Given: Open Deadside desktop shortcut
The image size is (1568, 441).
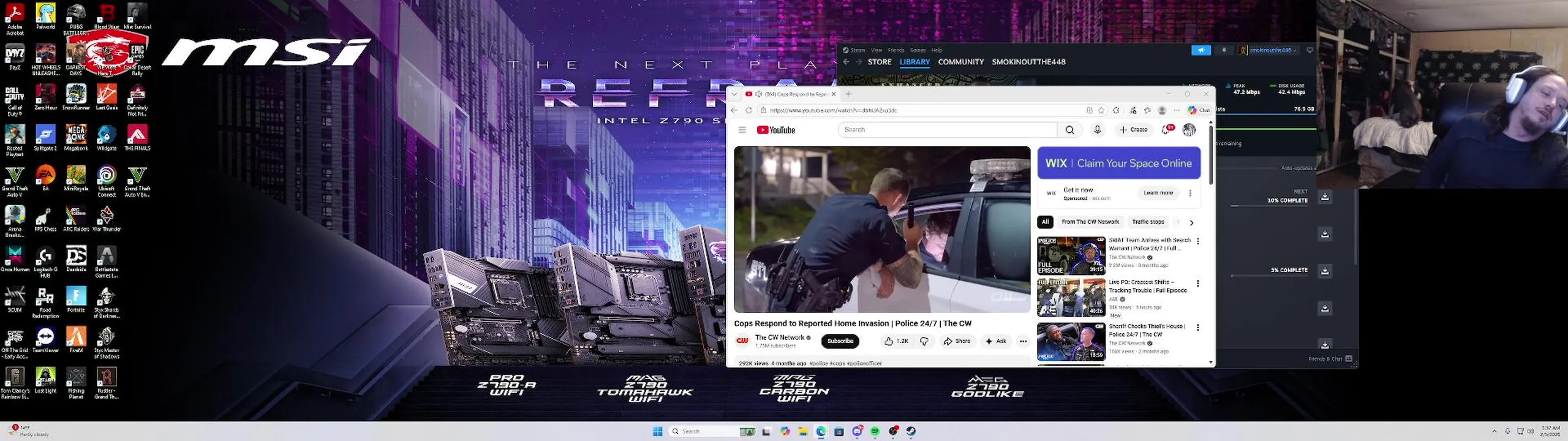Looking at the screenshot, I should click(x=76, y=259).
